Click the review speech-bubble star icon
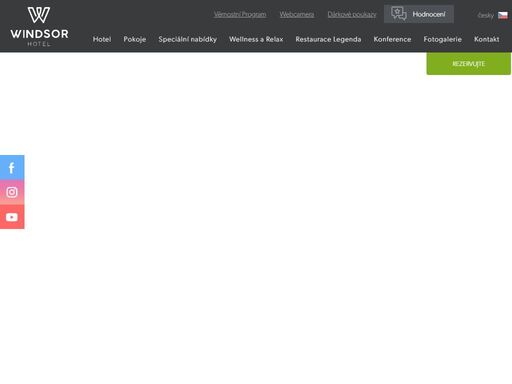512x384 pixels. (399, 14)
